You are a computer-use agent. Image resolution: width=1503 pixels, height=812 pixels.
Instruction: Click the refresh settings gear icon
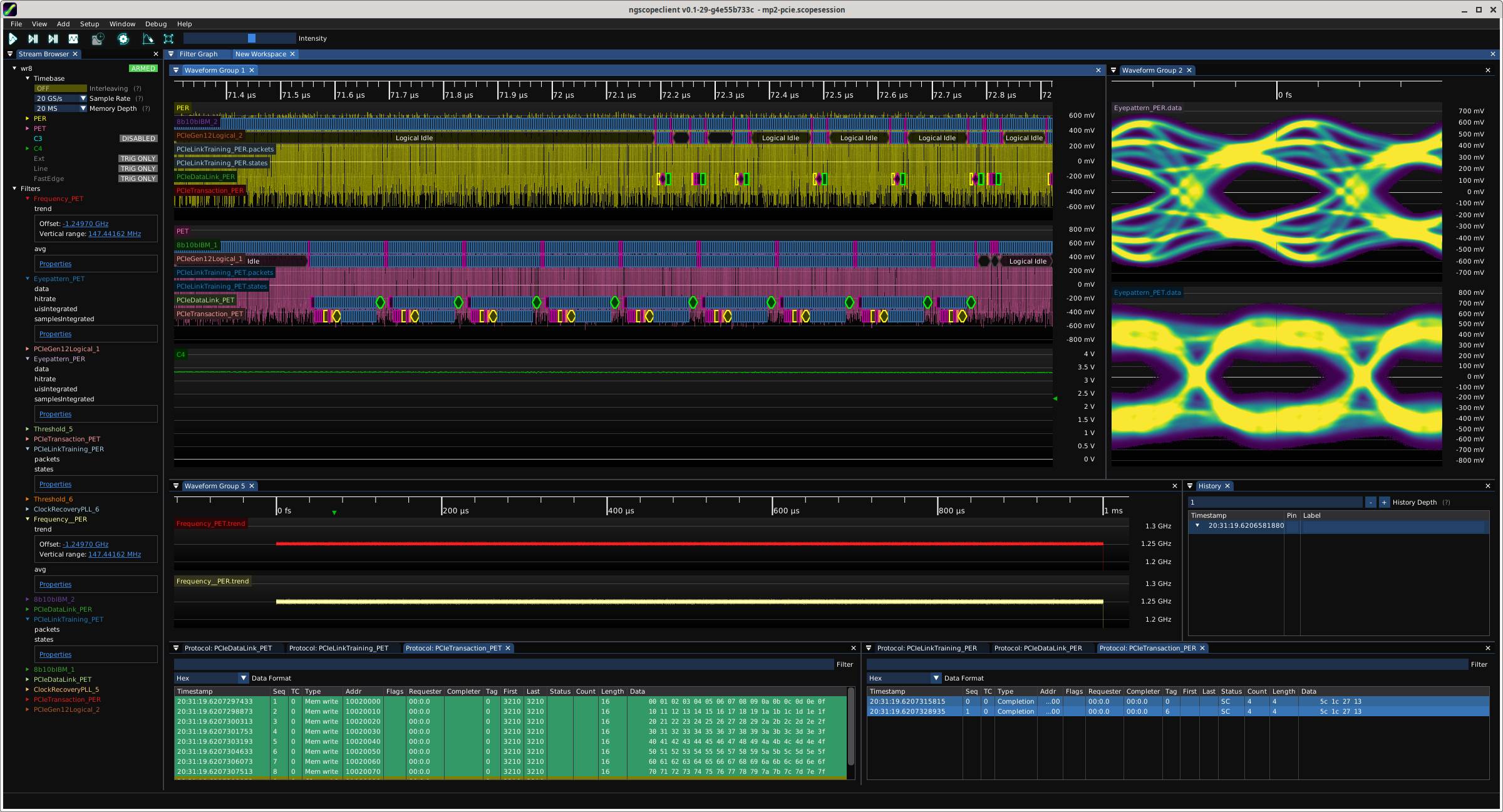[x=123, y=39]
